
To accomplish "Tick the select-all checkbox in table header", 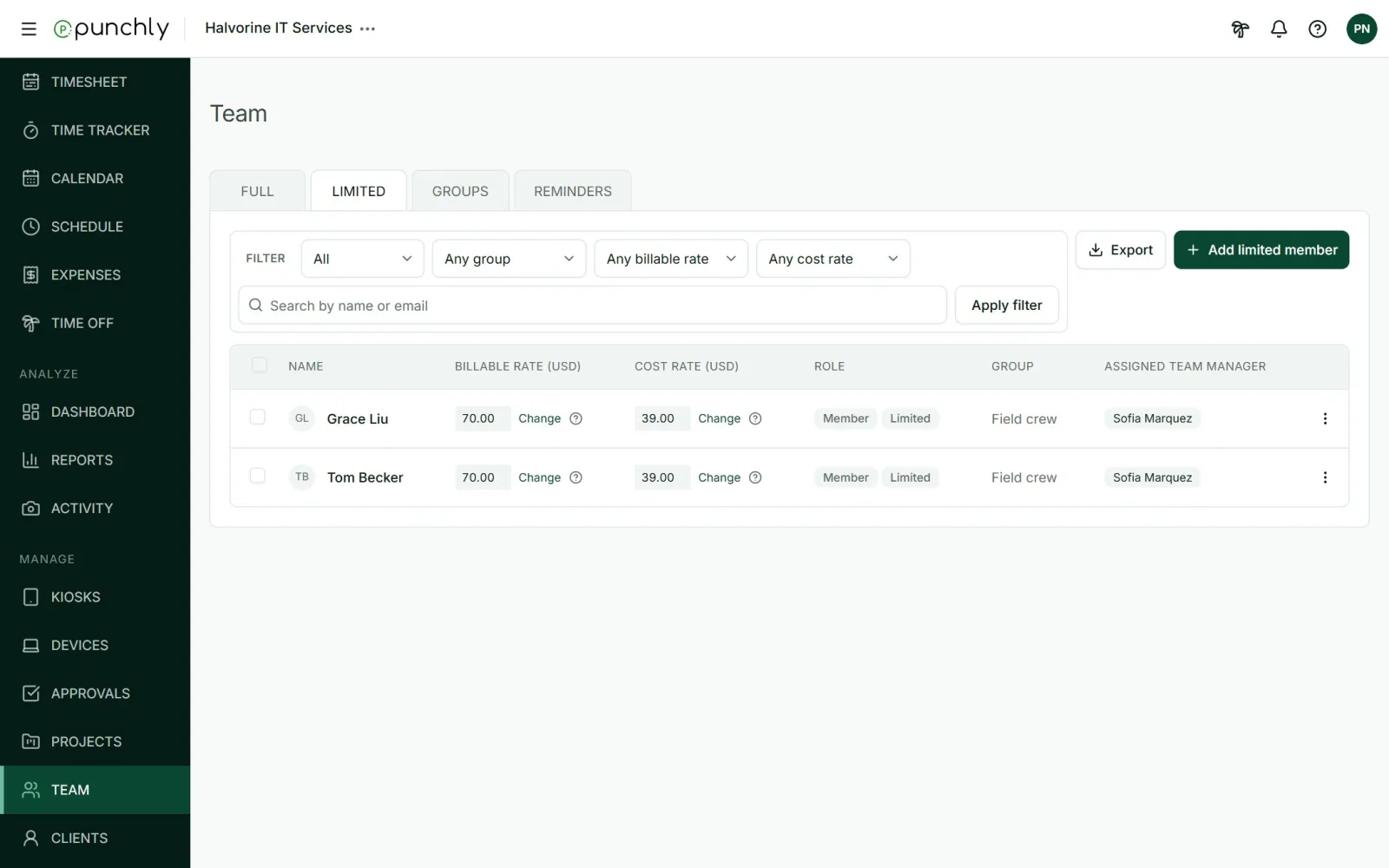I will tap(260, 365).
